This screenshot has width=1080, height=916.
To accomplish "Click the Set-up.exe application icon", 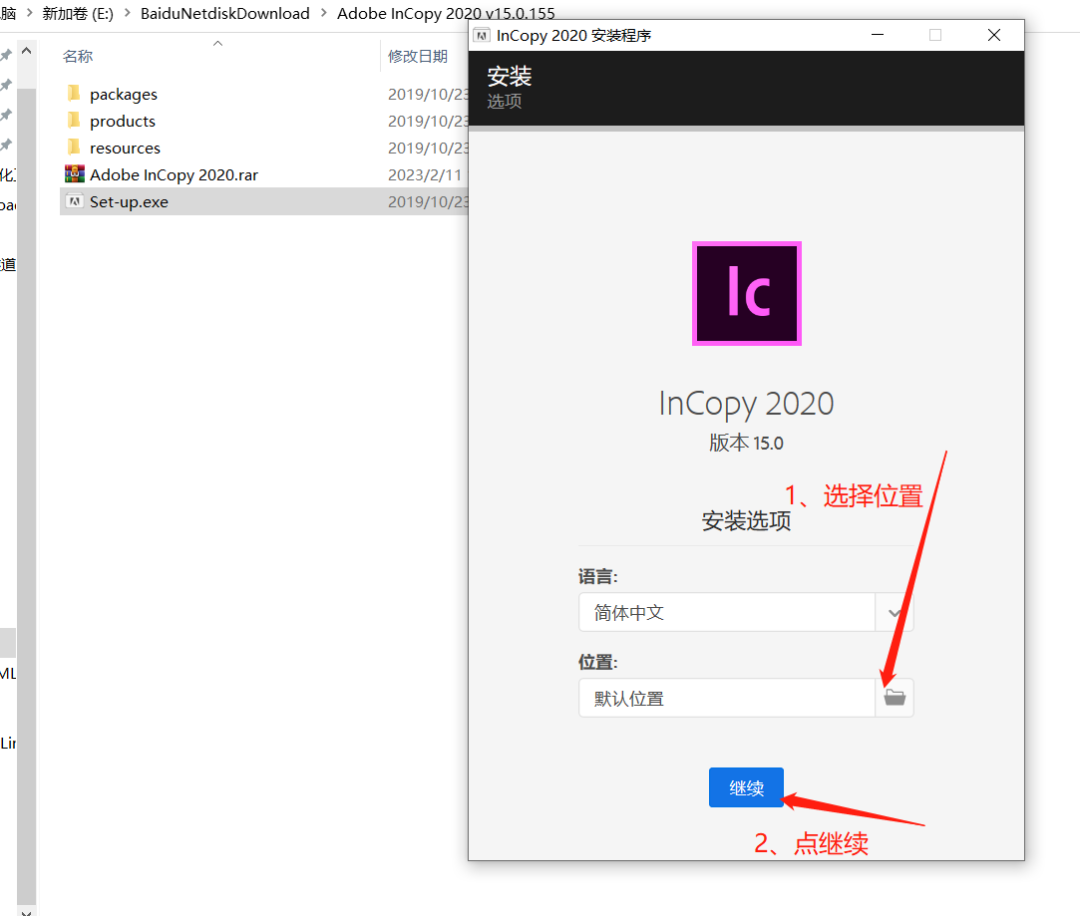I will click(75, 201).
